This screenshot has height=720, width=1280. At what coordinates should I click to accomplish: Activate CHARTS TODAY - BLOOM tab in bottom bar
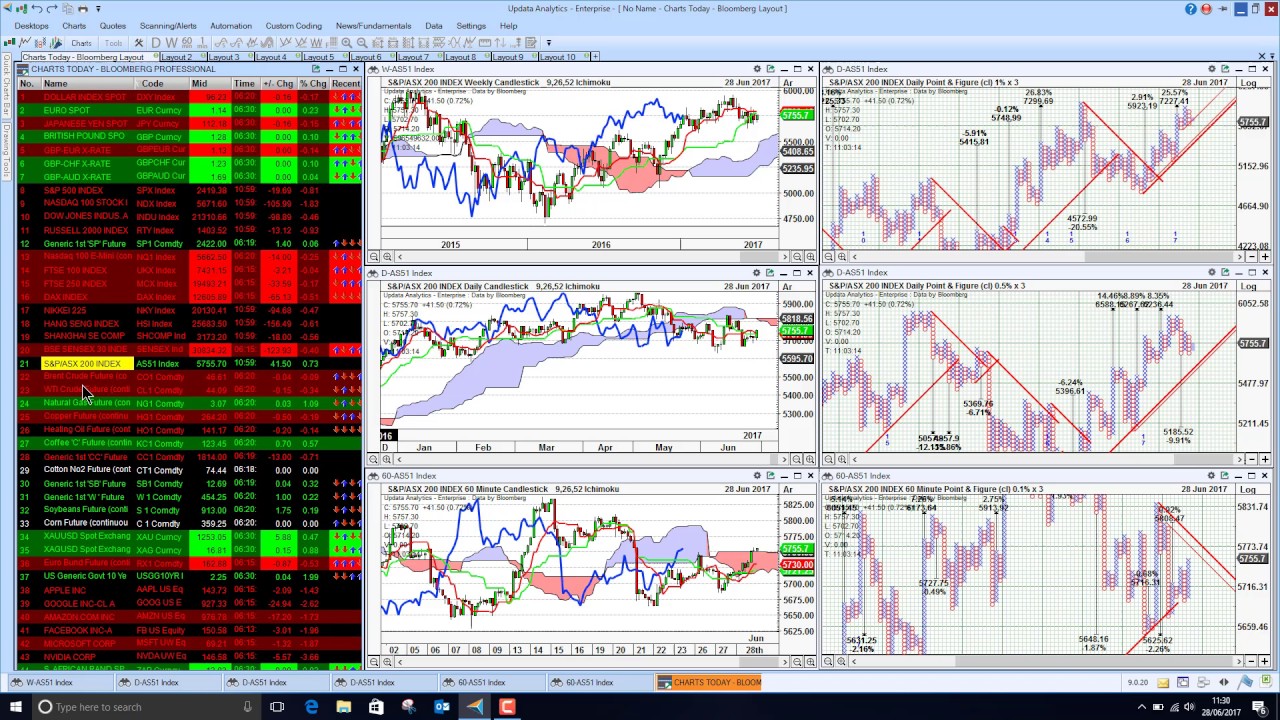click(709, 683)
